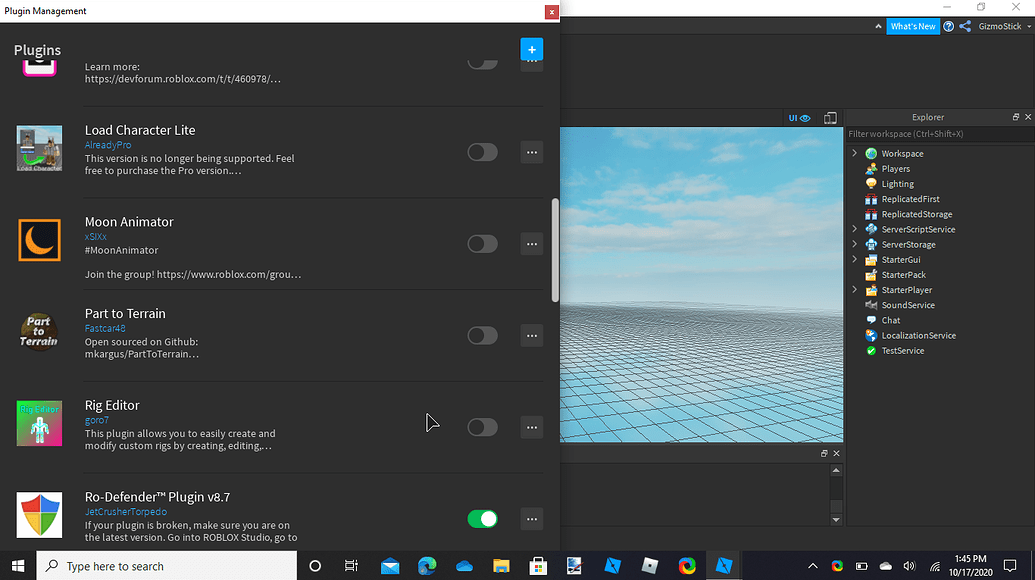This screenshot has width=1035, height=580.
Task: Select the StarterPlayer row in Explorer
Action: pyautogui.click(x=940, y=290)
